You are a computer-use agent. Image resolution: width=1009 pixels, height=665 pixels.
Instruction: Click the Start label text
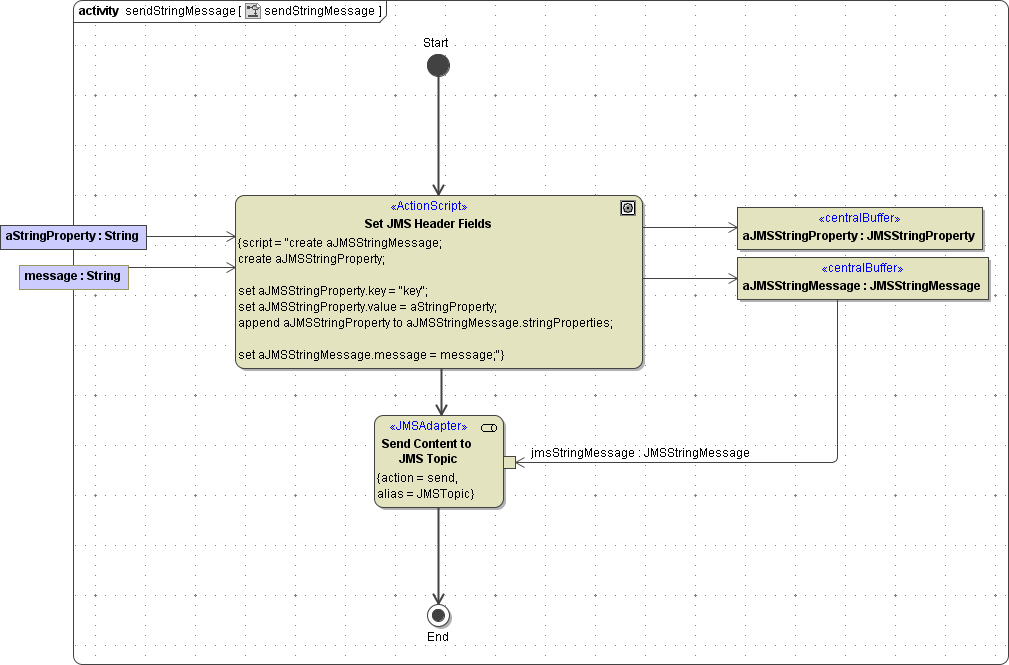pyautogui.click(x=436, y=43)
